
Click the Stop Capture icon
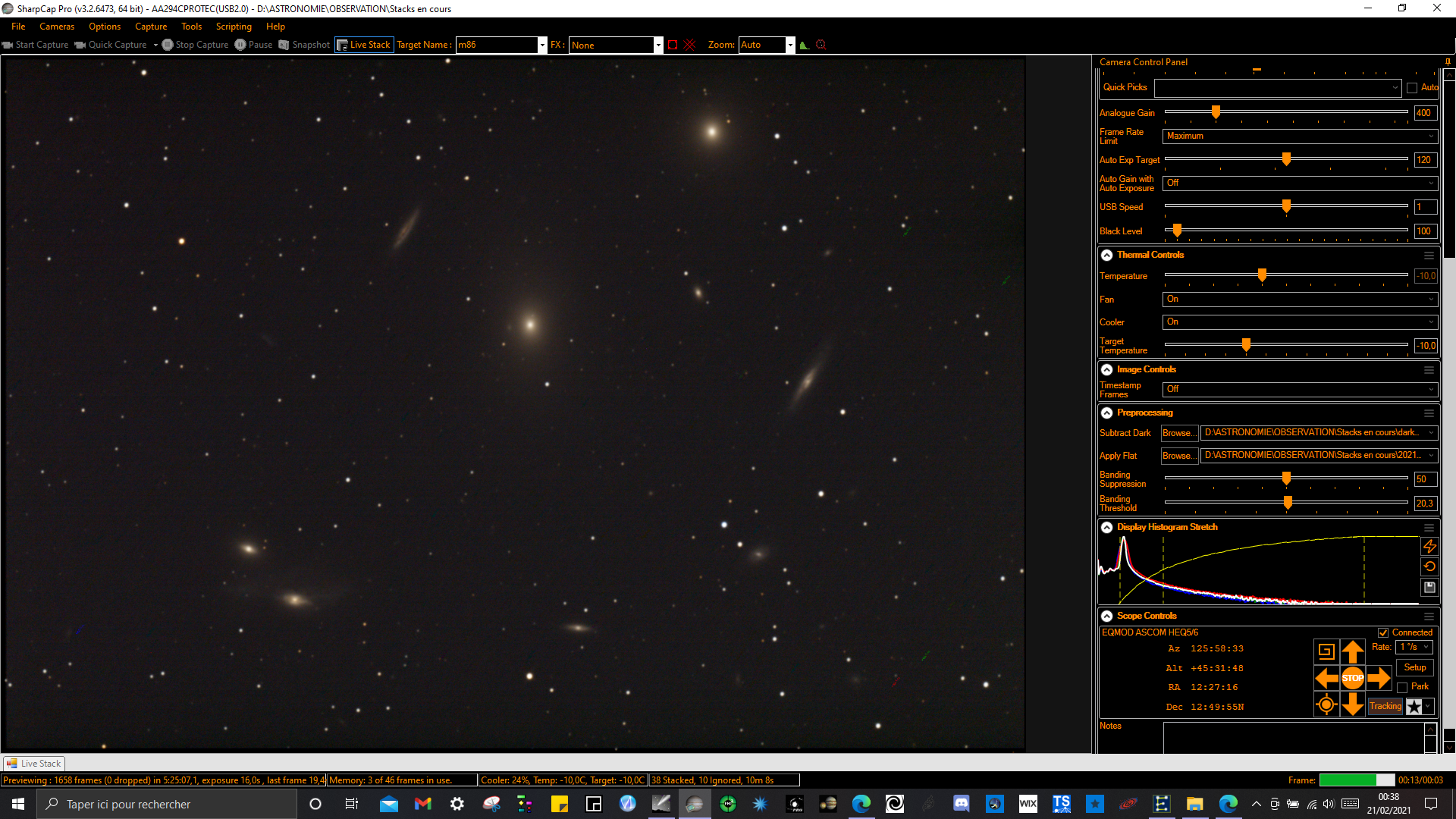click(168, 45)
